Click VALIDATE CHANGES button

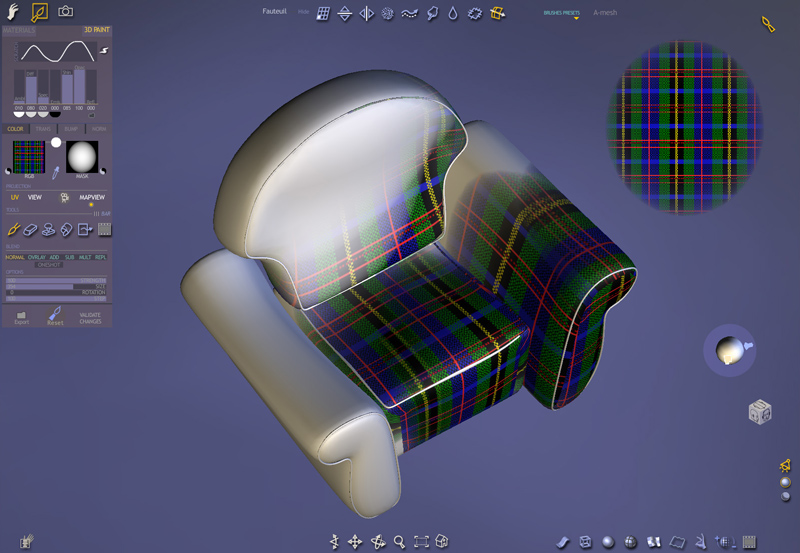tap(90, 318)
